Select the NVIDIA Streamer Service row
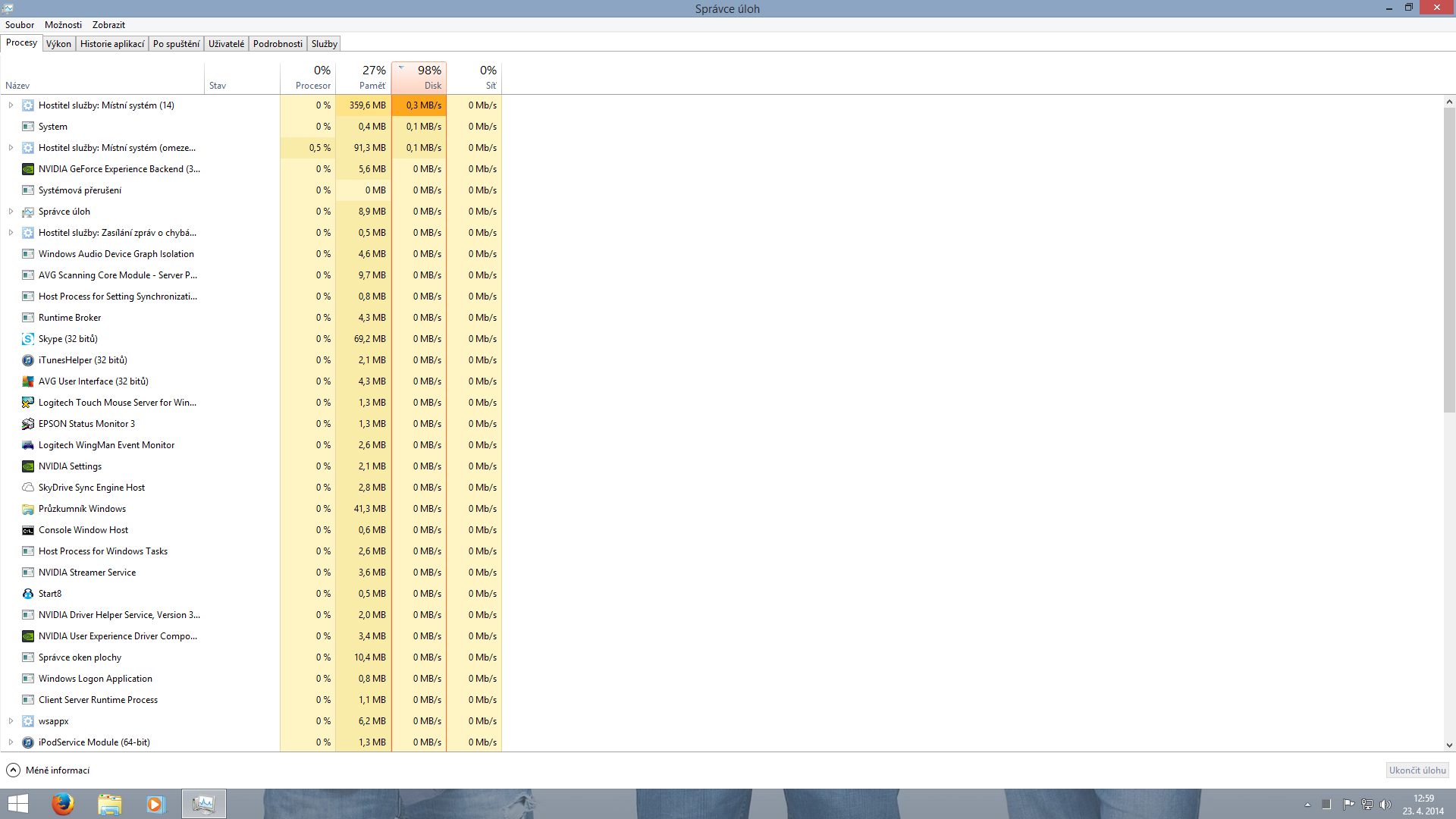 point(251,573)
